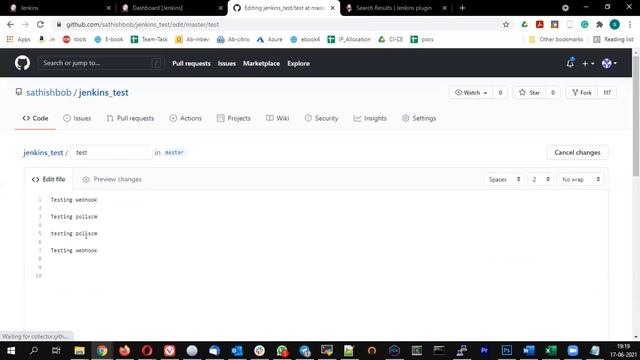Switch to the Code tab

35,118
